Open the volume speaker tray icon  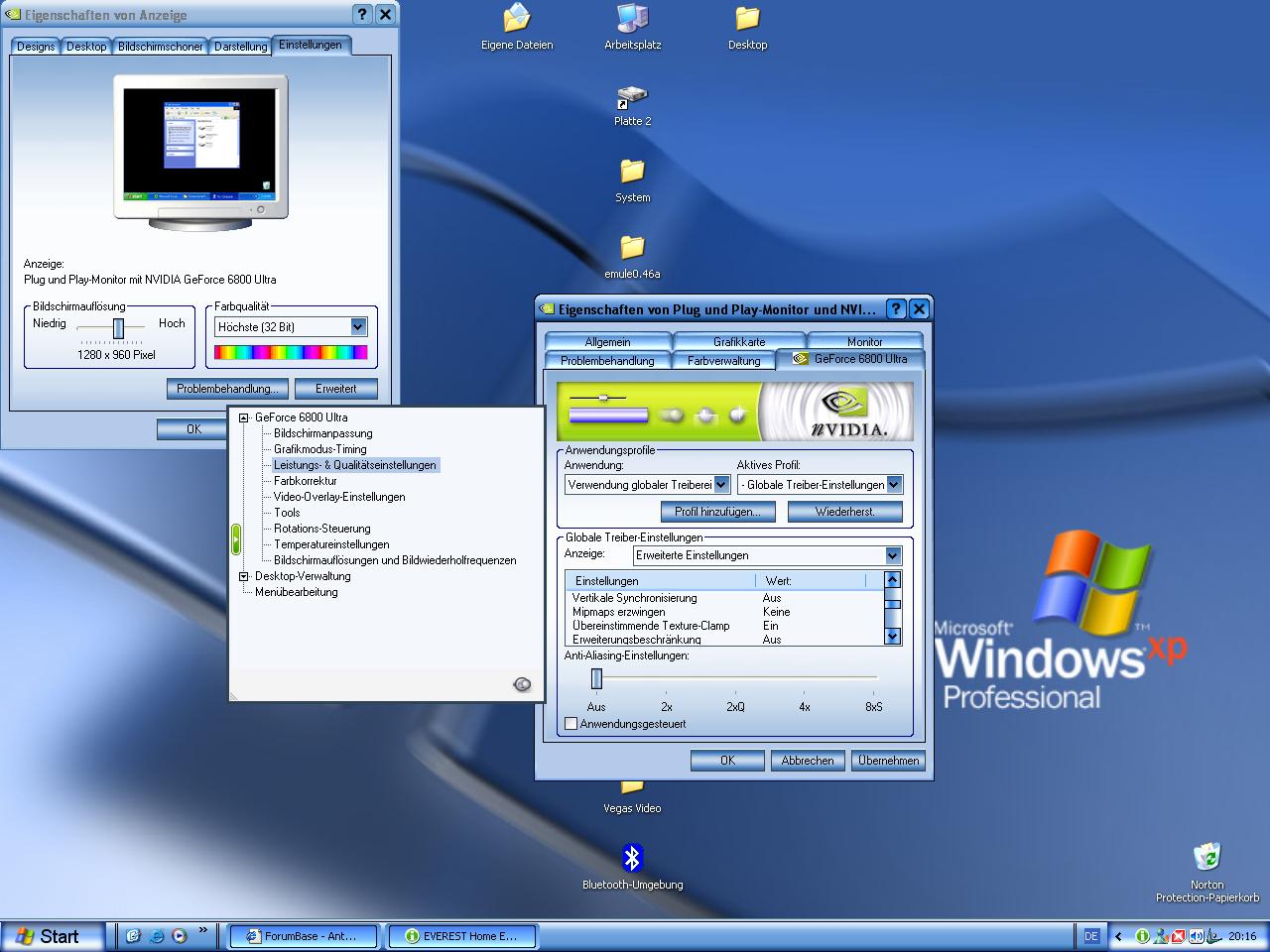1196,936
